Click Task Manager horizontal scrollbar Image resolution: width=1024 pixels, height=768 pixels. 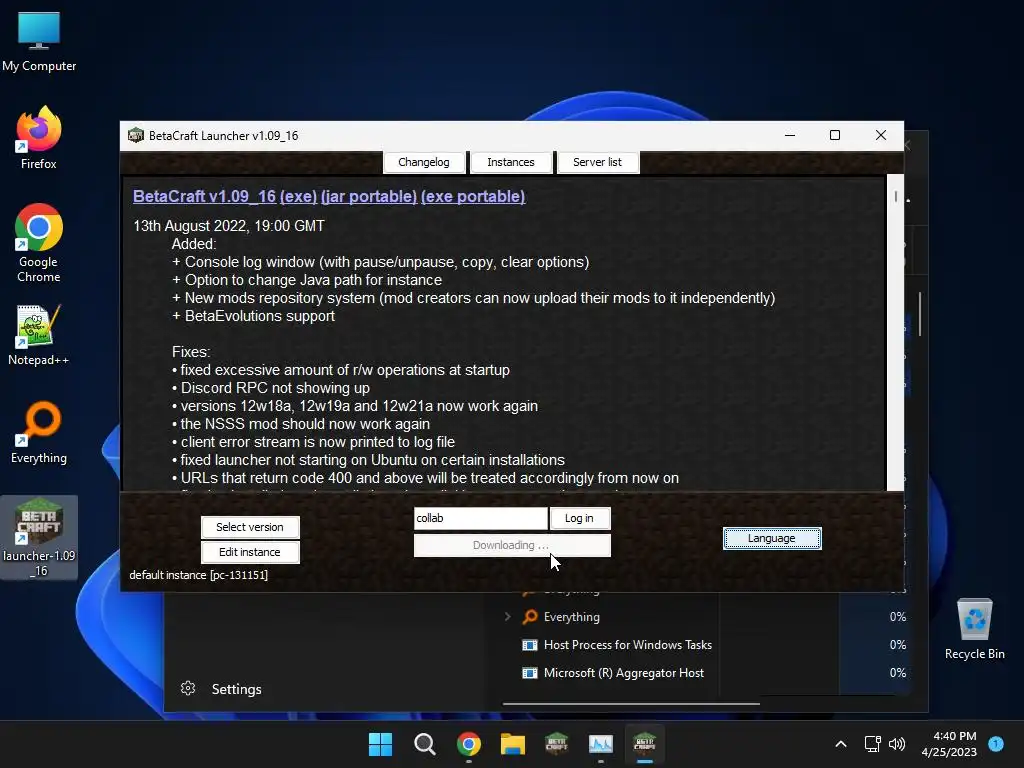pos(631,704)
